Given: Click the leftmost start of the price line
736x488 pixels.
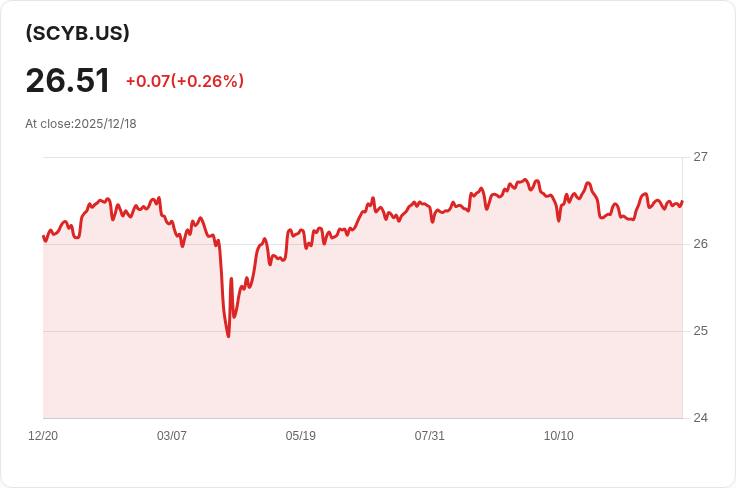Looking at the screenshot, I should pos(43,236).
